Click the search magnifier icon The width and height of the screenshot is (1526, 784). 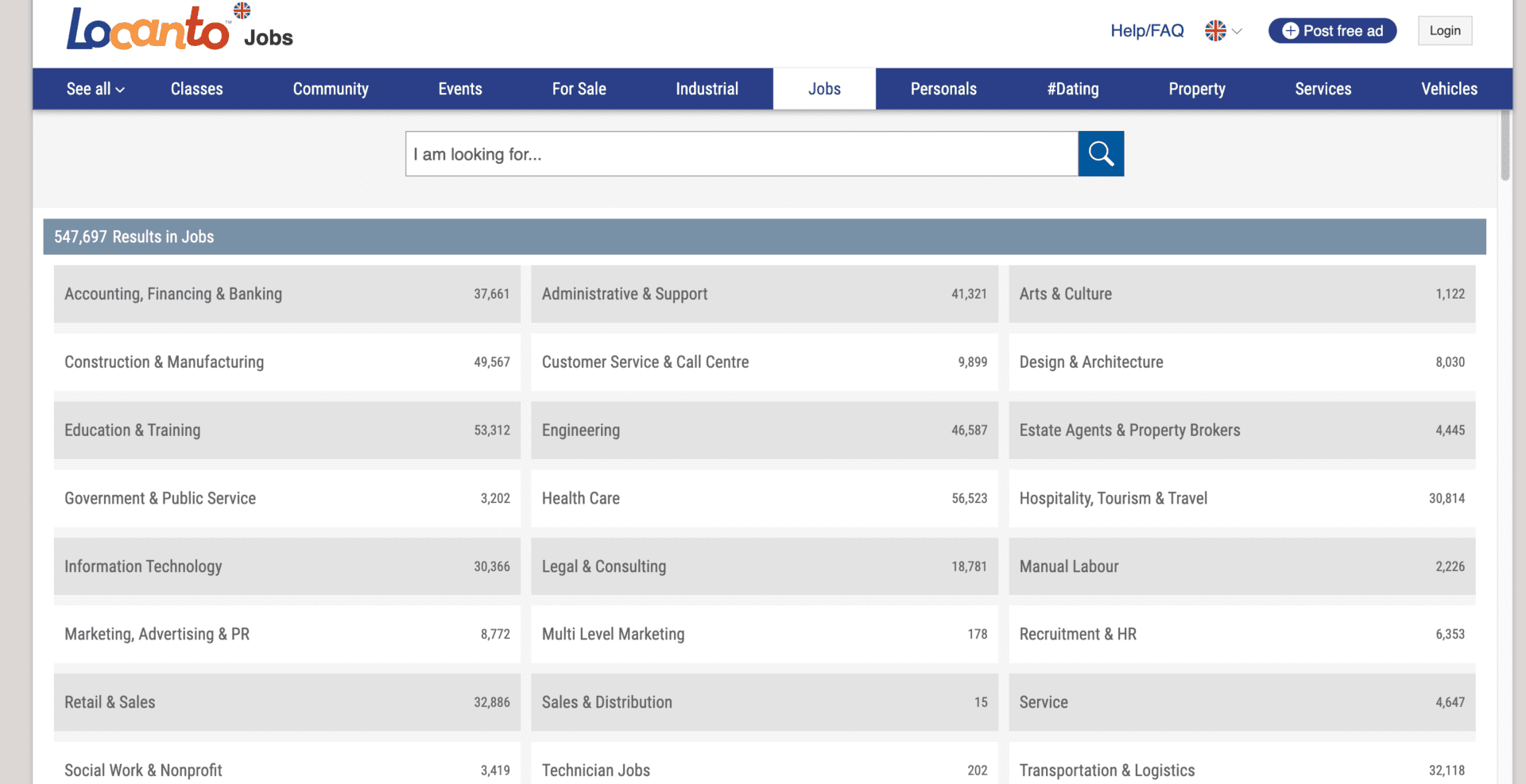coord(1101,153)
